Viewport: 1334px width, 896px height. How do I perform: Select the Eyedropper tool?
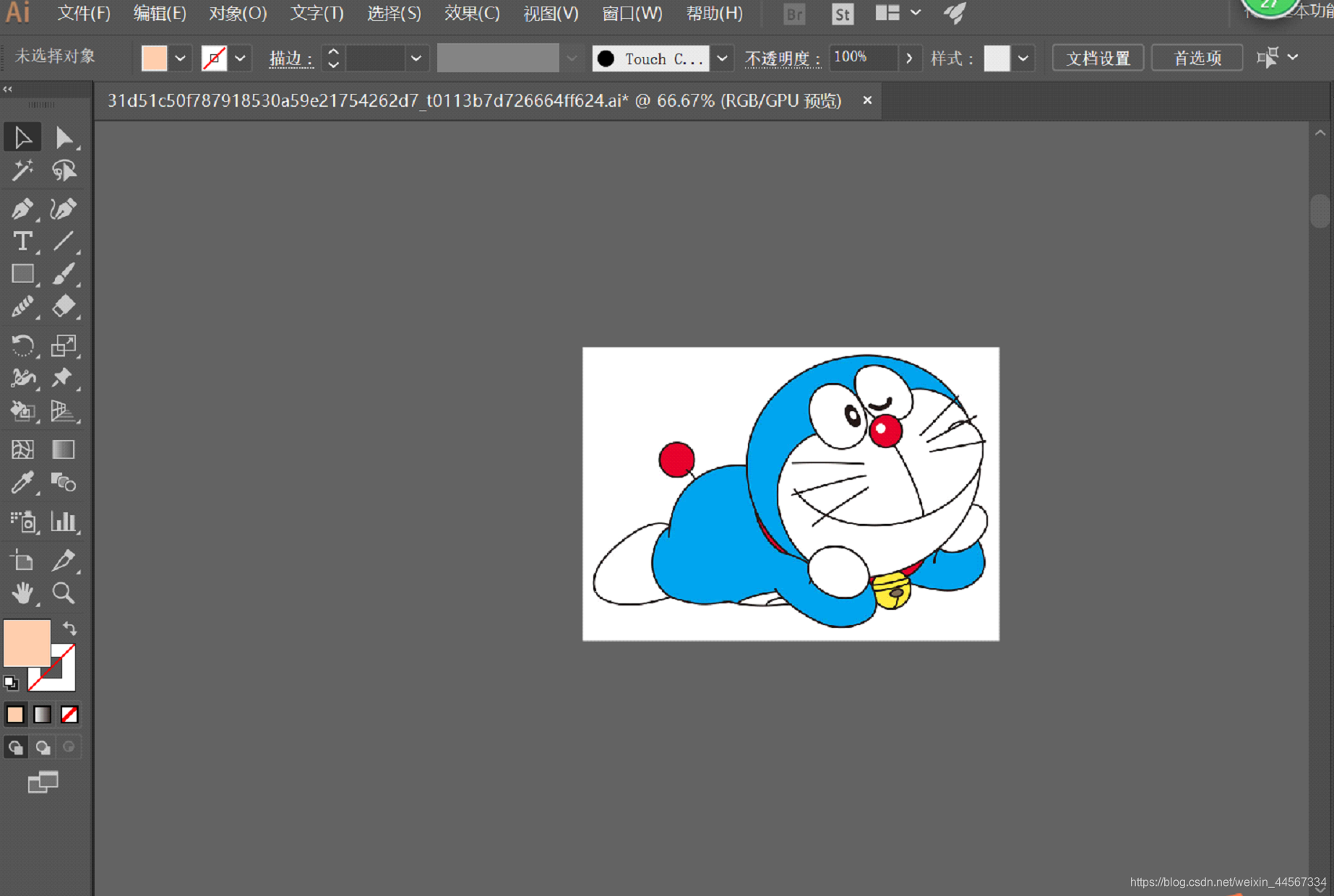(x=22, y=482)
